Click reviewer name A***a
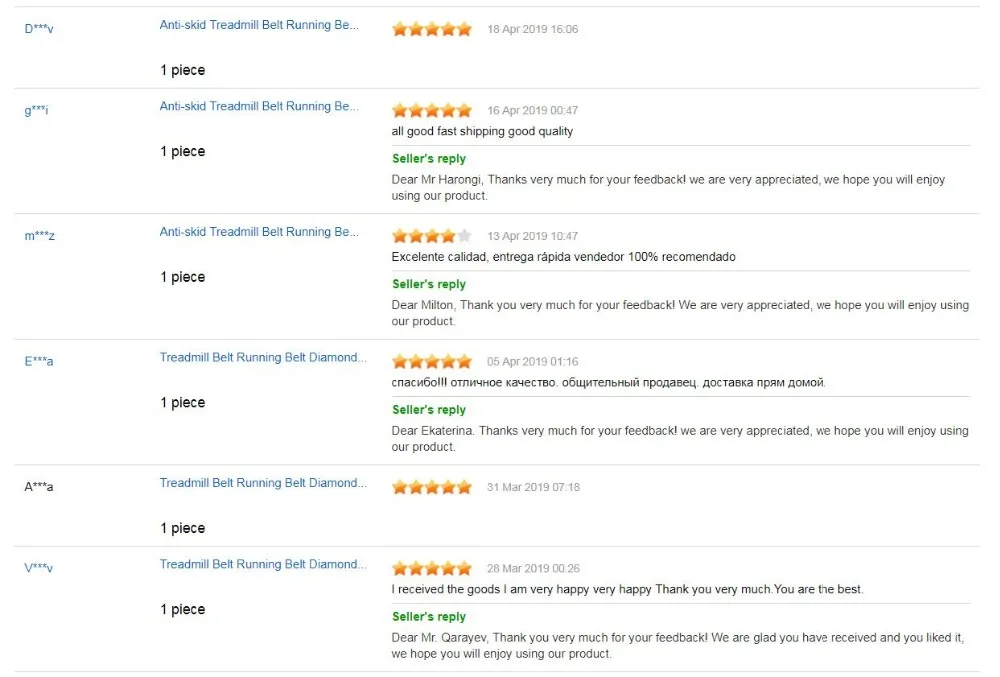 point(39,486)
